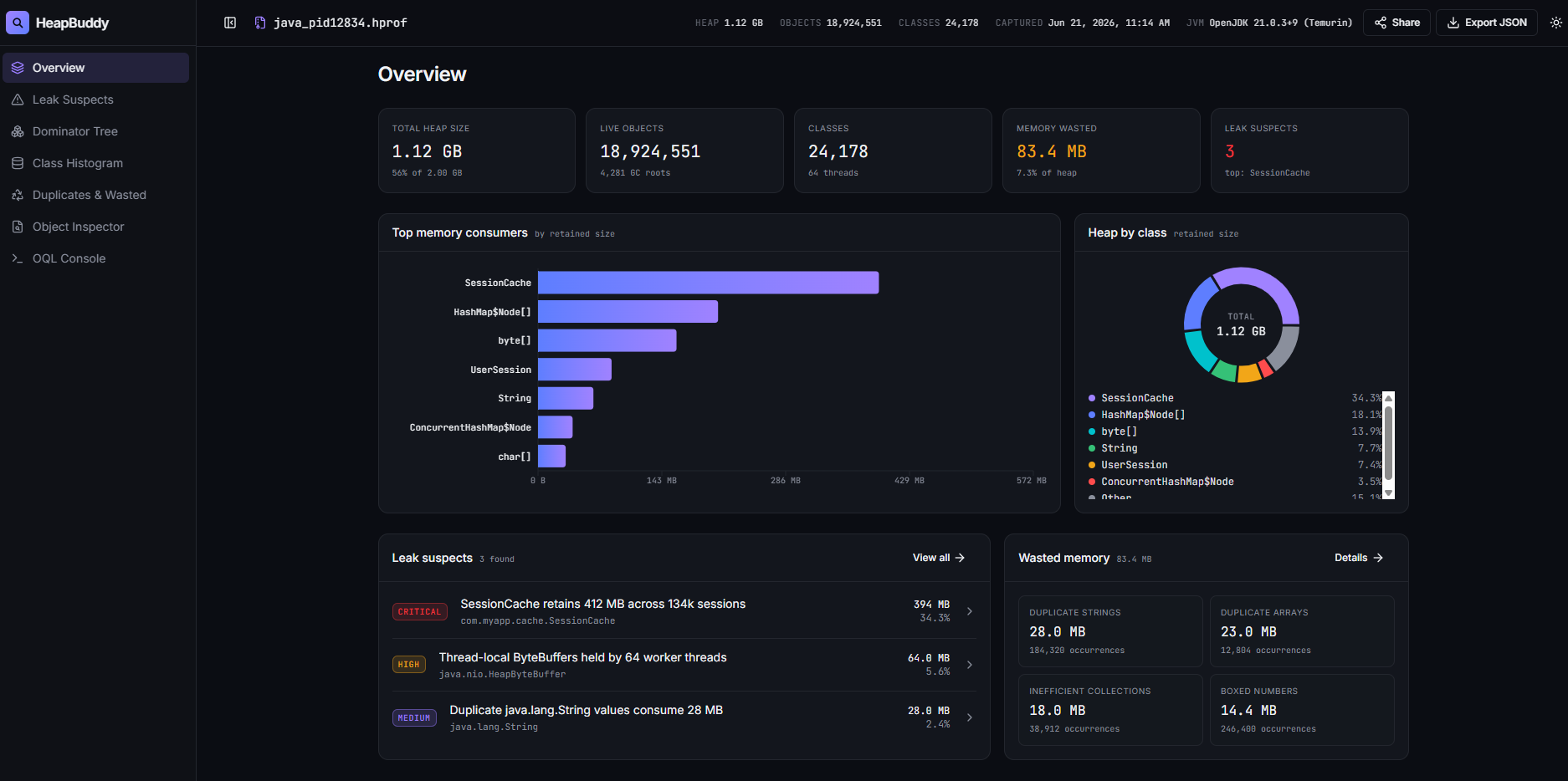The height and width of the screenshot is (781, 1568).
Task: Click the UserSession legend label
Action: [x=1135, y=465]
